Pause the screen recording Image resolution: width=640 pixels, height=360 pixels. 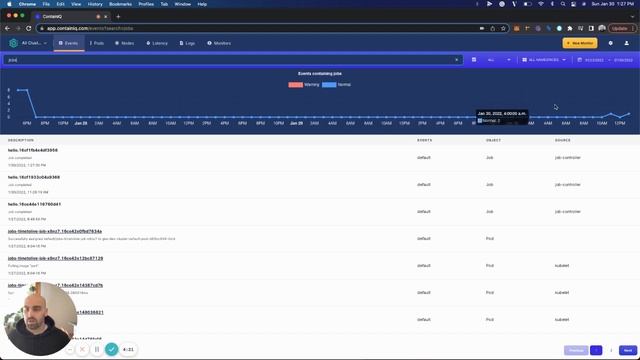pos(97,349)
